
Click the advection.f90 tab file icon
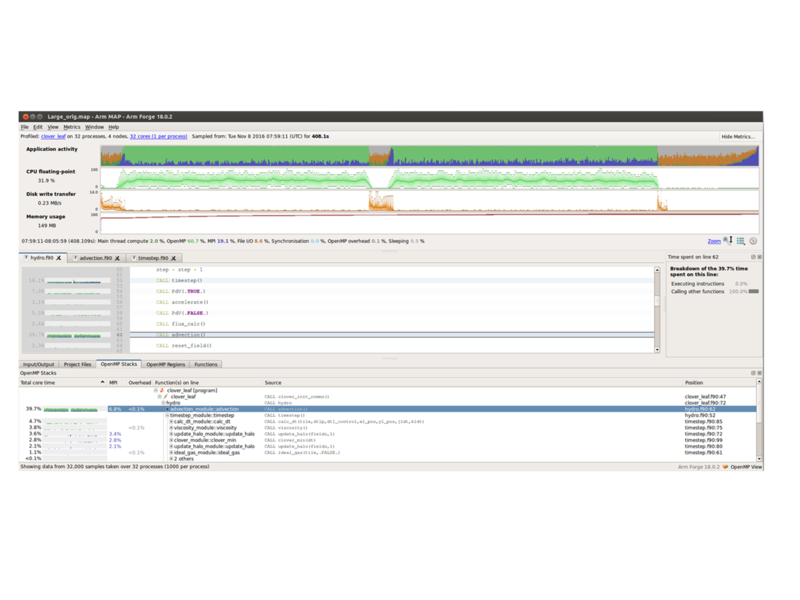click(76, 258)
